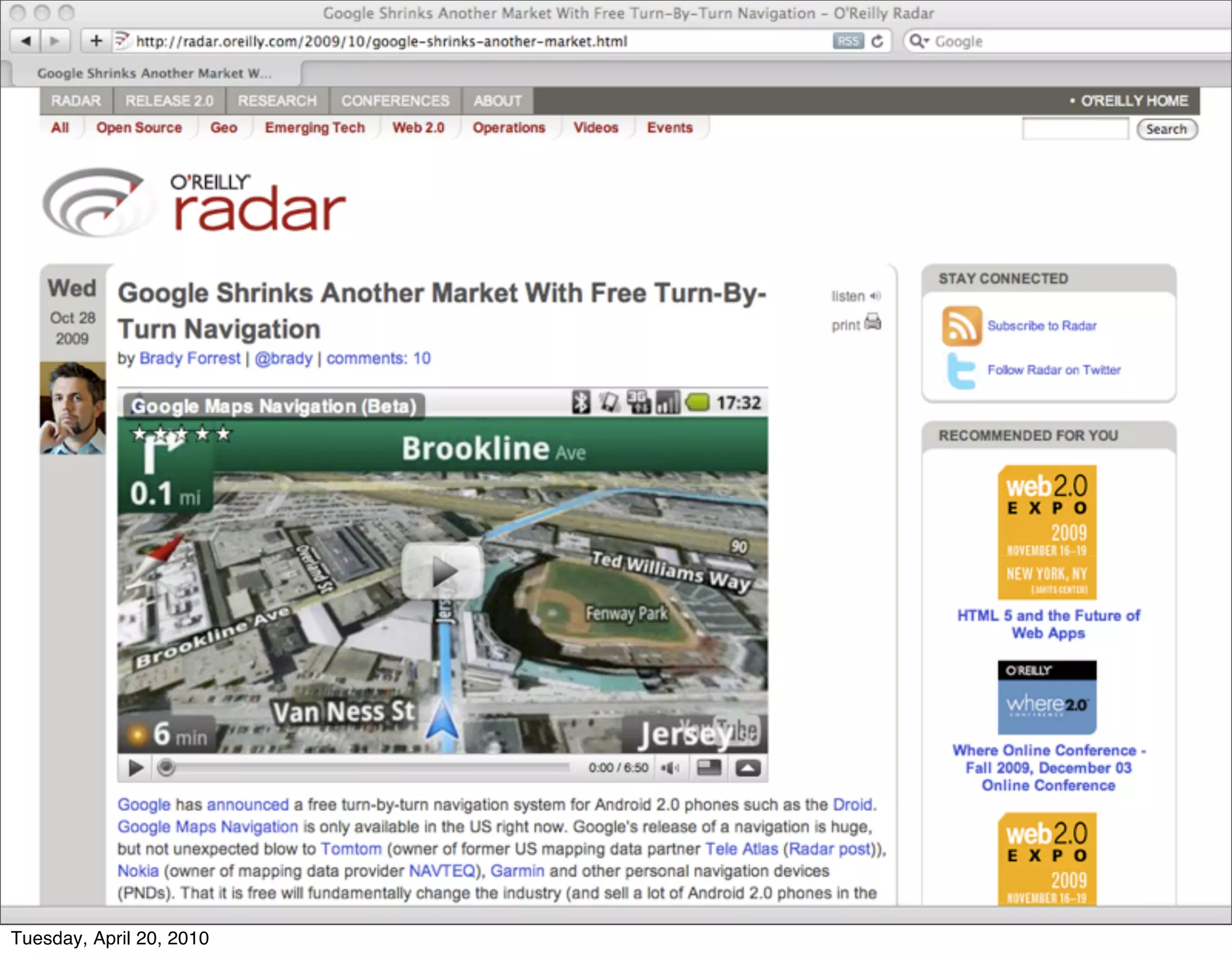Click the reload page icon
1232x955 pixels.
877,41
